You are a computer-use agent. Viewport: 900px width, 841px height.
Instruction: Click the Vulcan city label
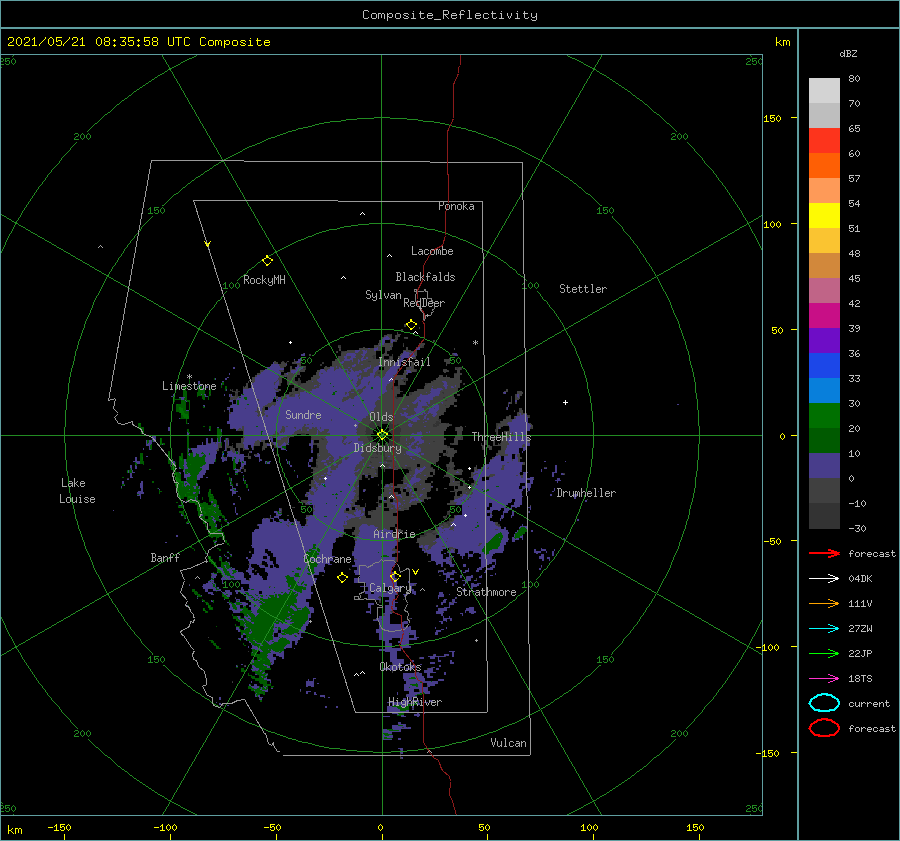(x=508, y=743)
